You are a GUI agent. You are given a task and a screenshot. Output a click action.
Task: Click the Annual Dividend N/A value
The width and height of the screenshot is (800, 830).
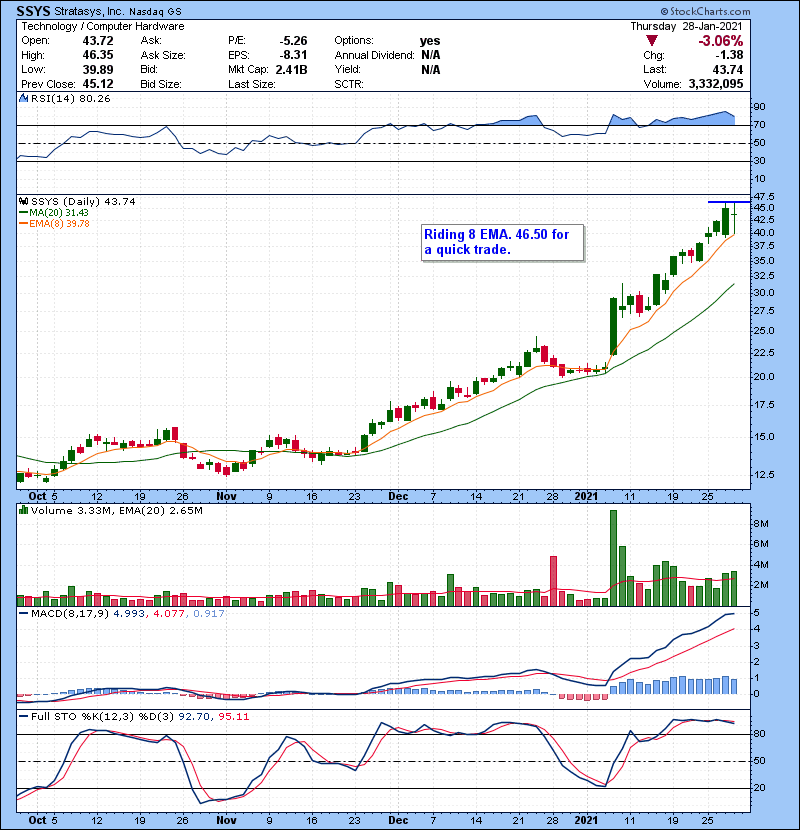[431, 55]
